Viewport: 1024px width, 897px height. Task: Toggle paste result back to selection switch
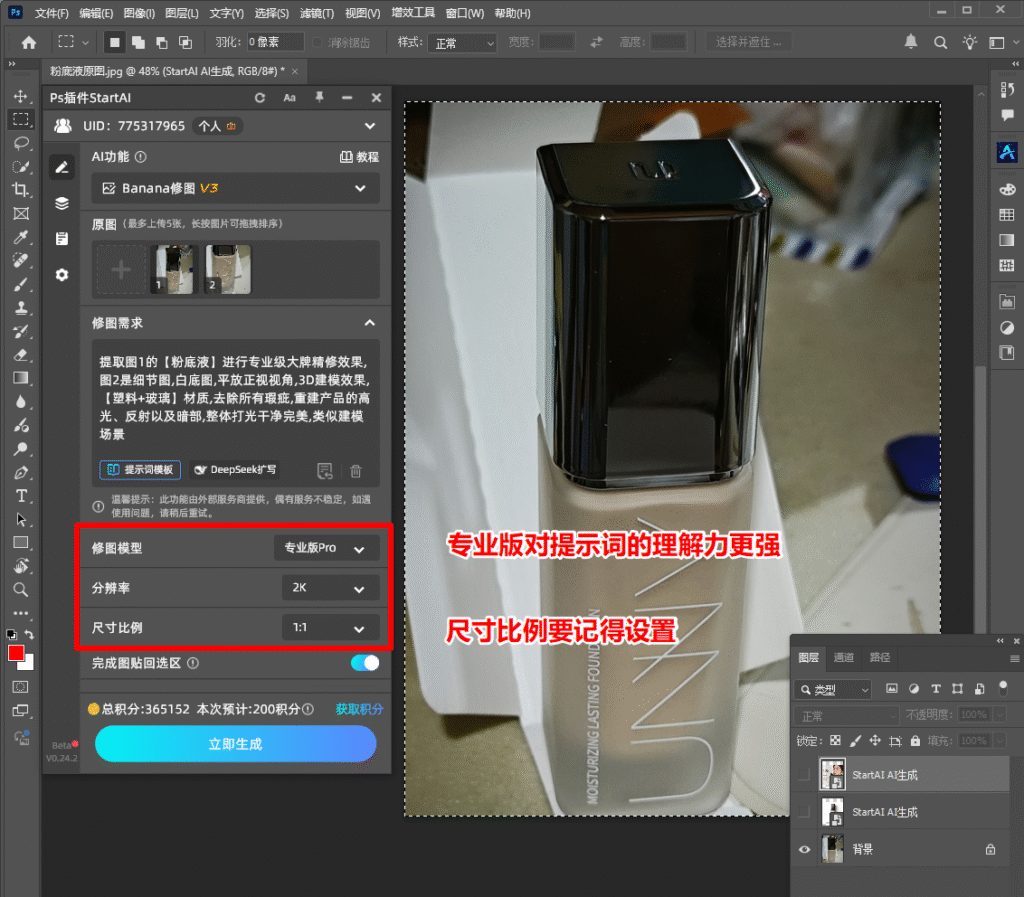pyautogui.click(x=364, y=663)
